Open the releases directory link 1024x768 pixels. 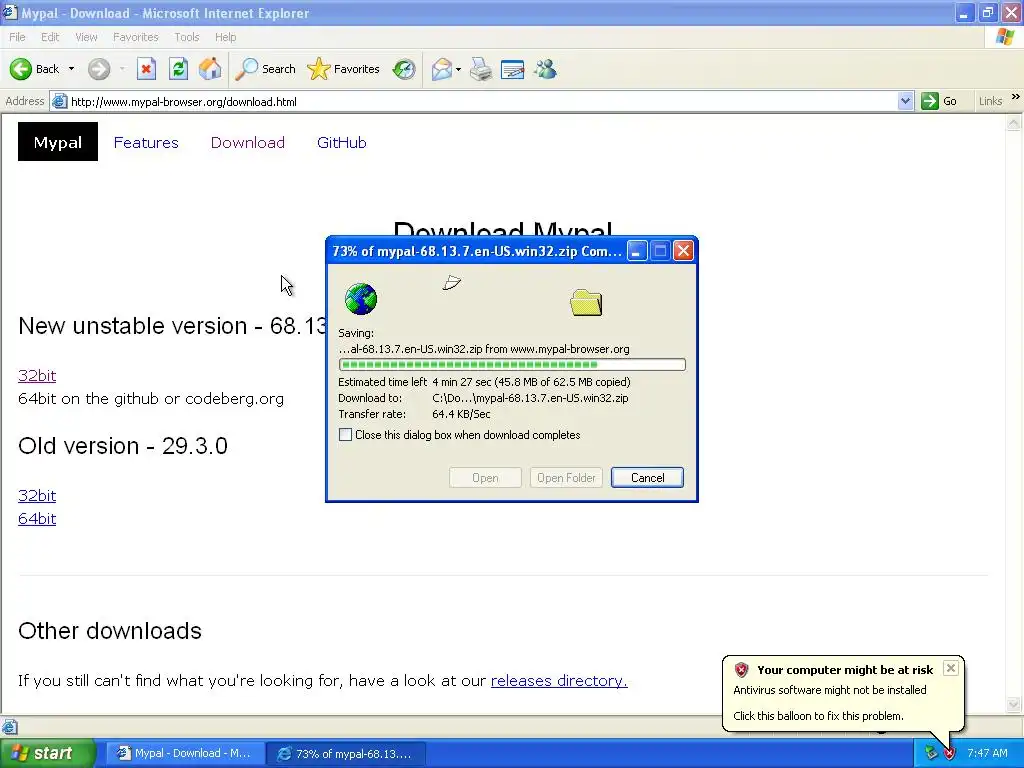(559, 680)
